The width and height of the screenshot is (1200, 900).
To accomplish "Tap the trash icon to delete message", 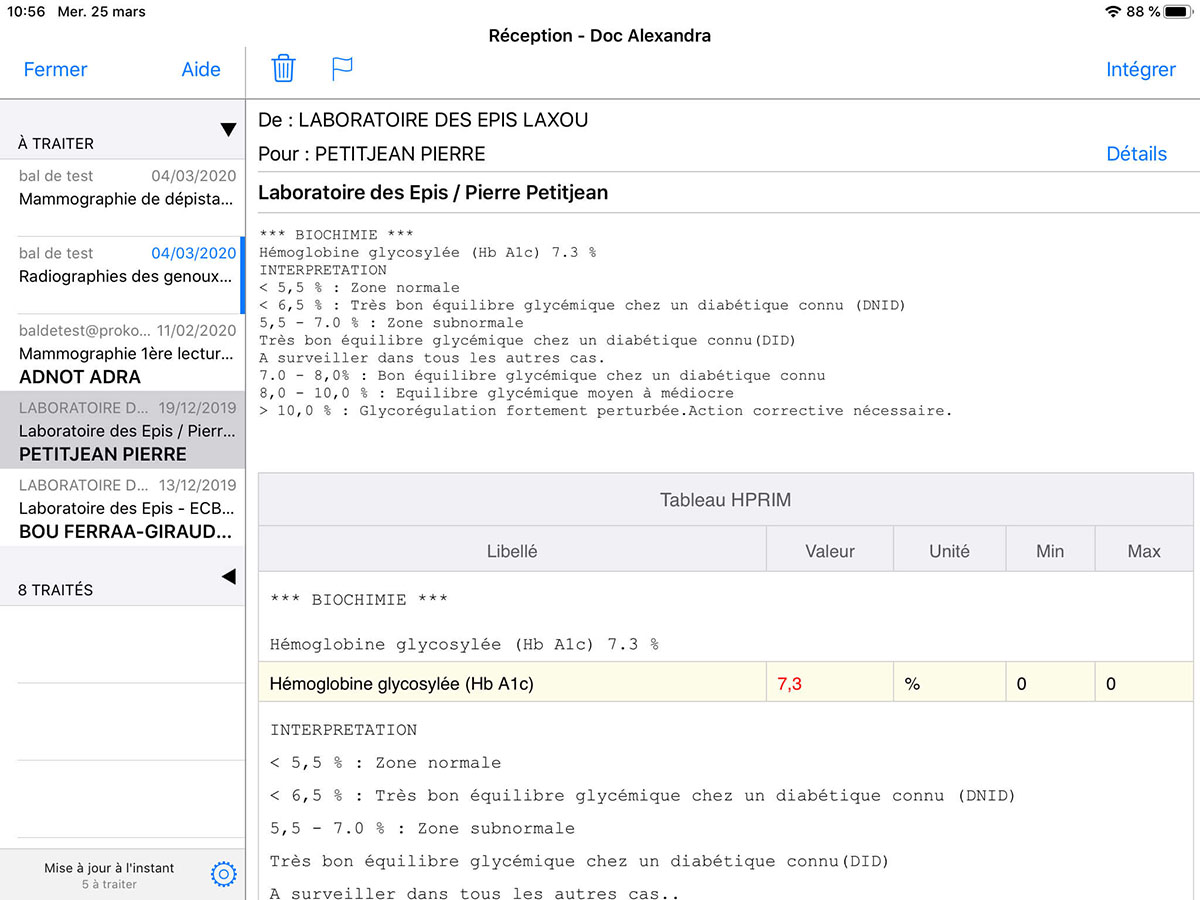I will [x=284, y=69].
